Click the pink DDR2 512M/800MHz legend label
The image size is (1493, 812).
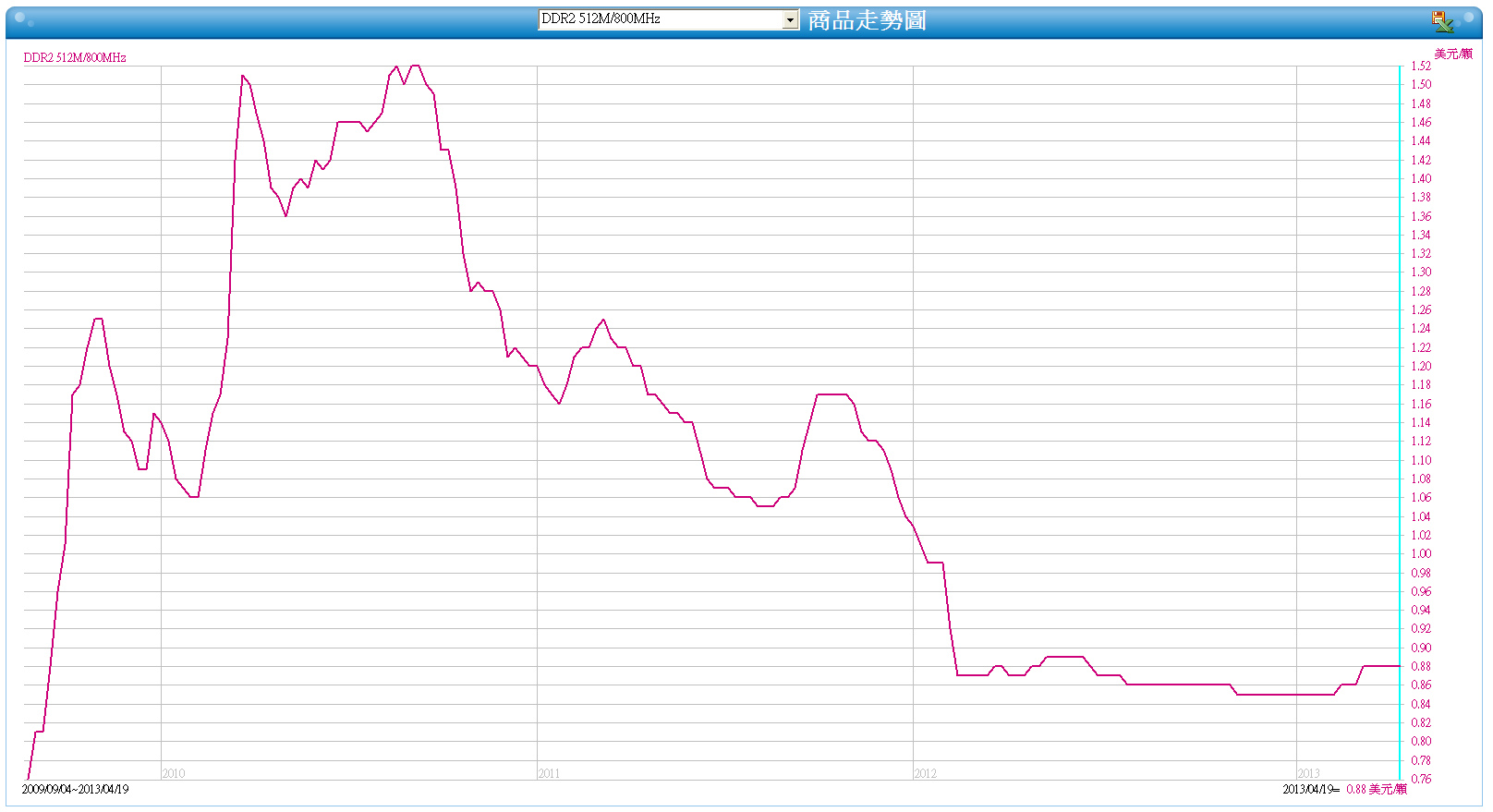[x=75, y=57]
